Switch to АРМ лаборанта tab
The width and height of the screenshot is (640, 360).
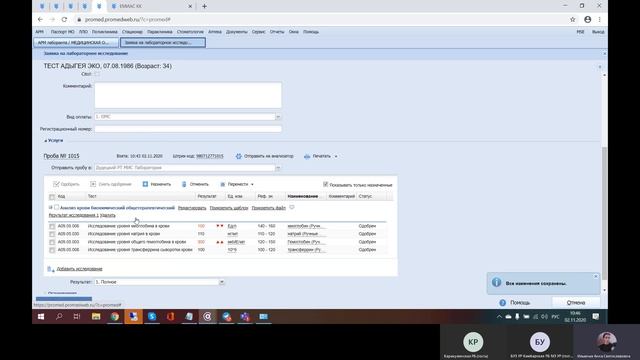pos(76,42)
